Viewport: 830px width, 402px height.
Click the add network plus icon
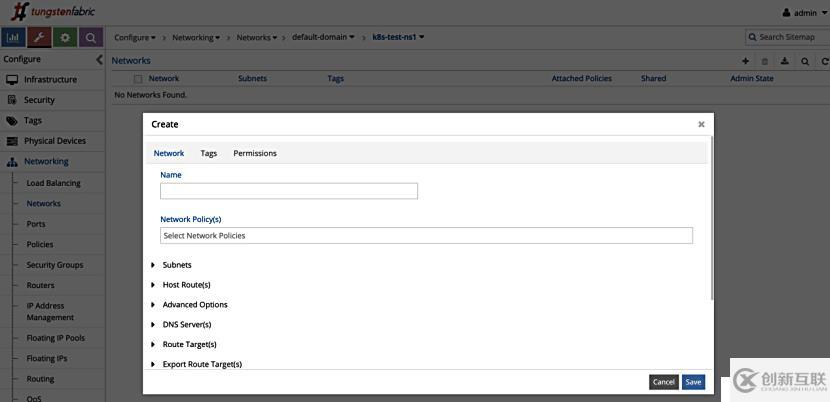[x=745, y=61]
